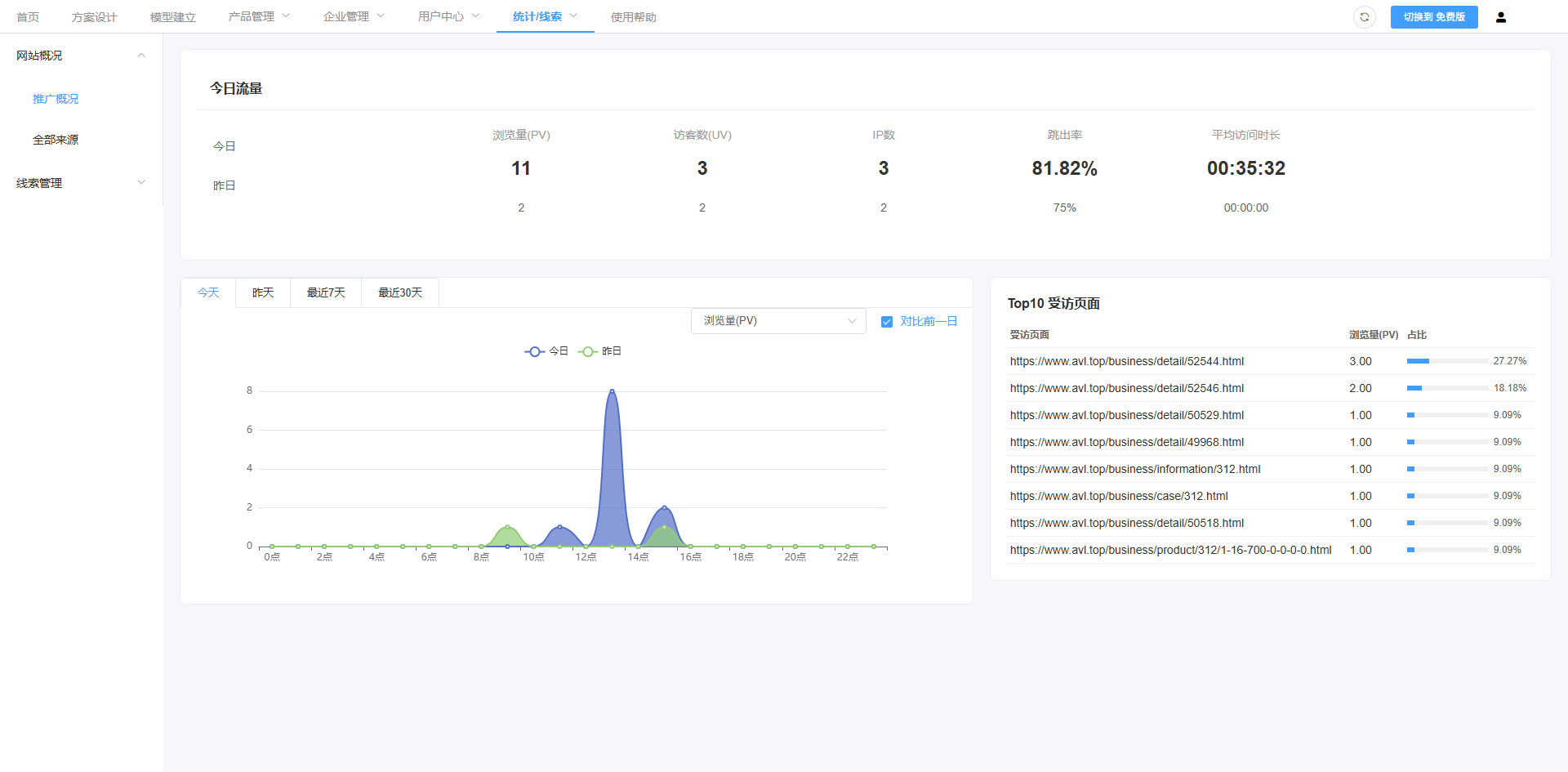Expand the 线索管理 sidebar section

[x=81, y=183]
